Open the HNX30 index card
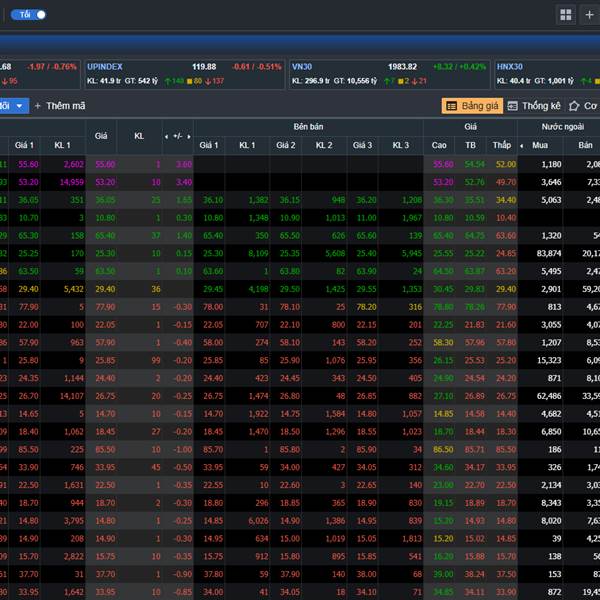Screen dimensions: 600x600 click(545, 73)
